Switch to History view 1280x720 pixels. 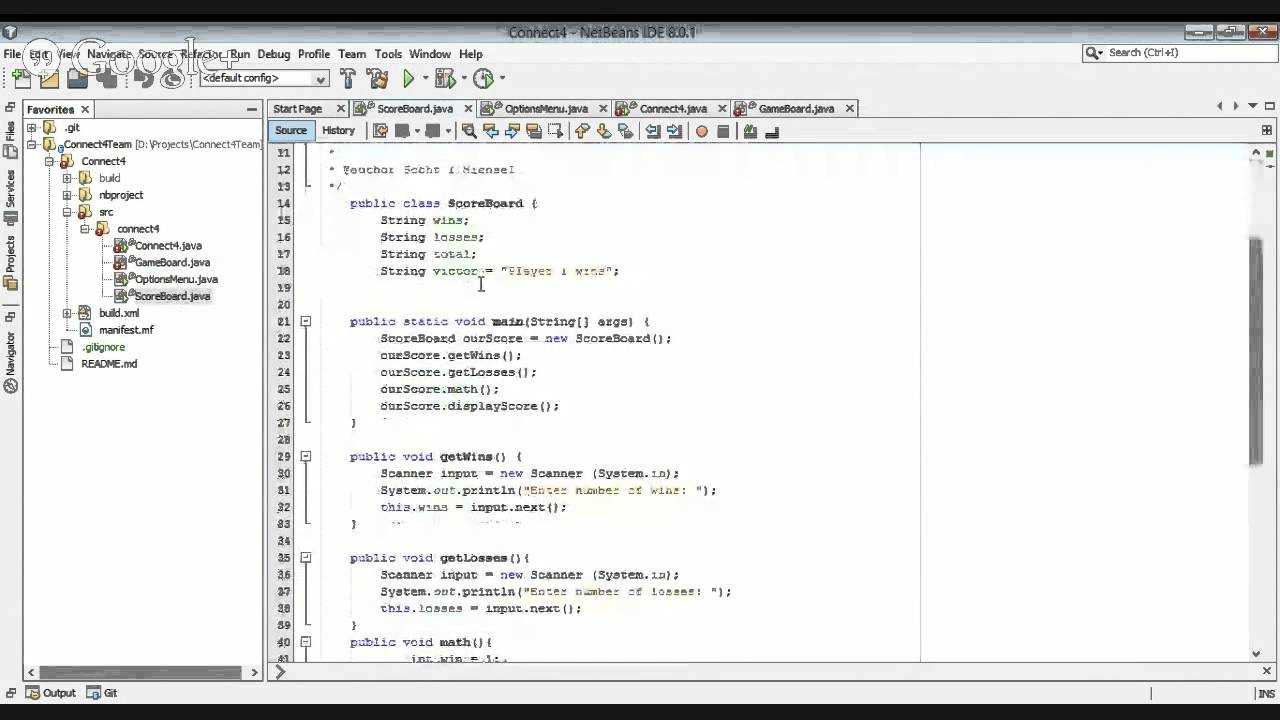pos(338,131)
